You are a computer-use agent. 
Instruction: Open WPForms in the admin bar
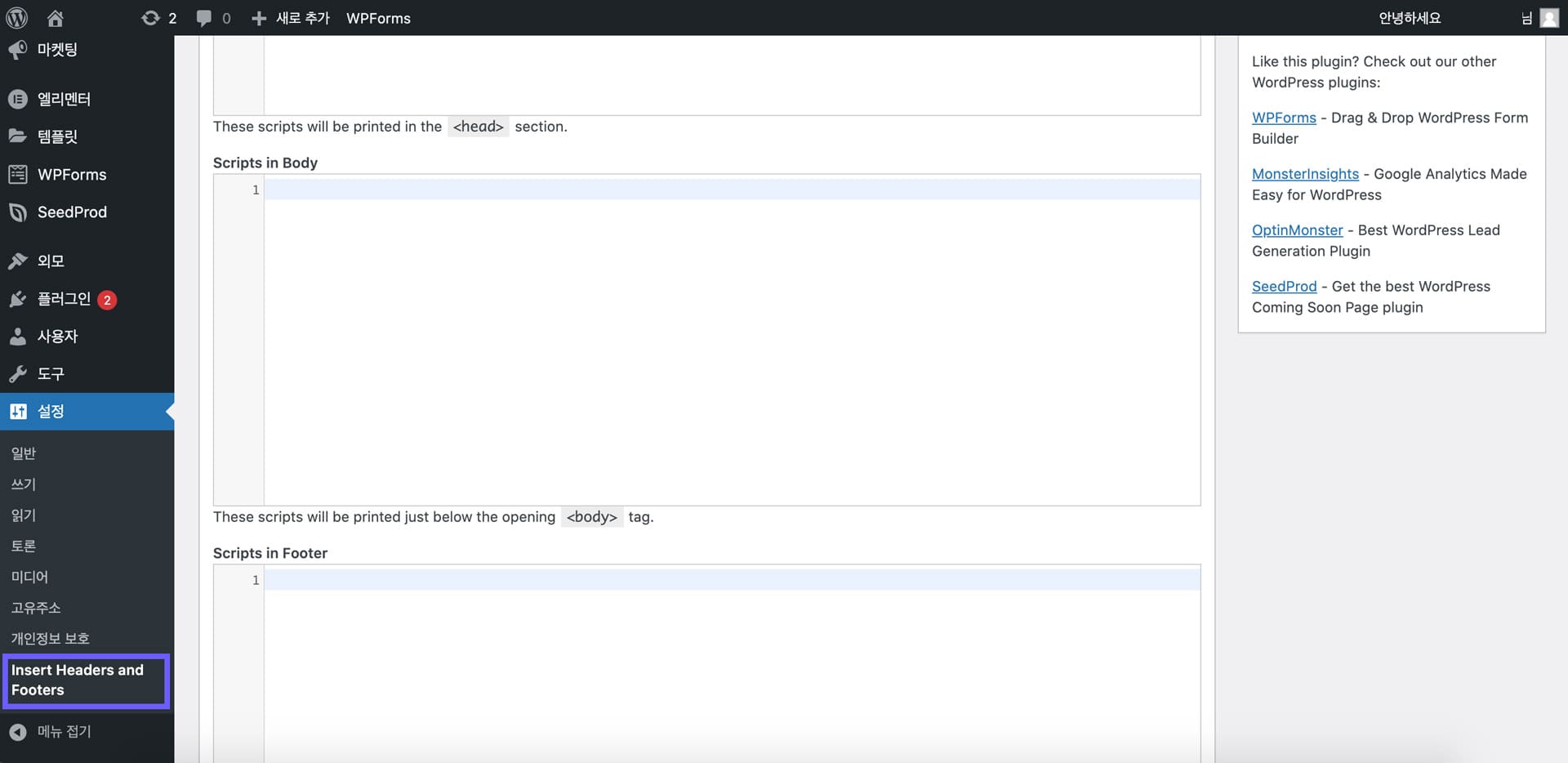[x=378, y=18]
